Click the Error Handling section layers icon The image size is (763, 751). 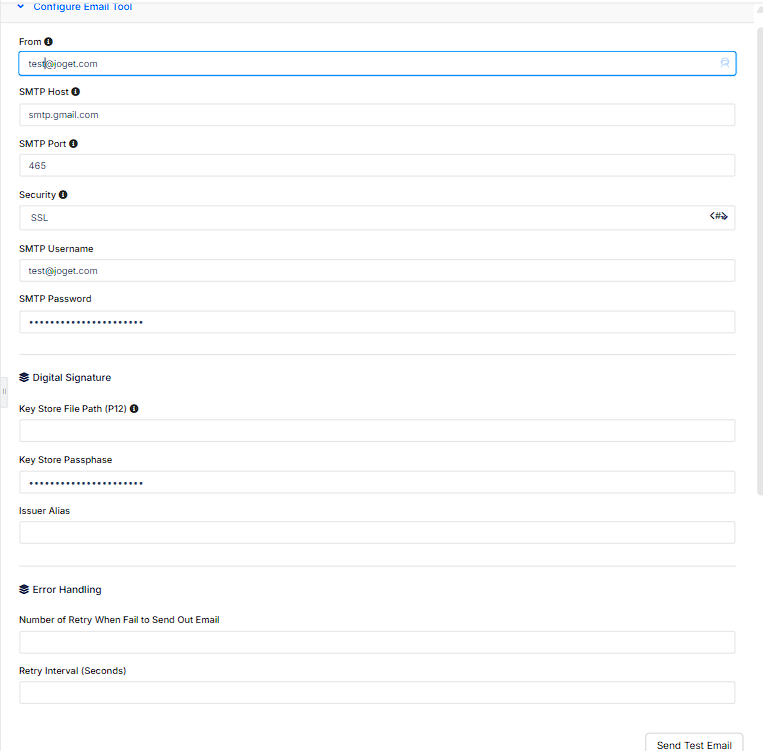pos(24,590)
